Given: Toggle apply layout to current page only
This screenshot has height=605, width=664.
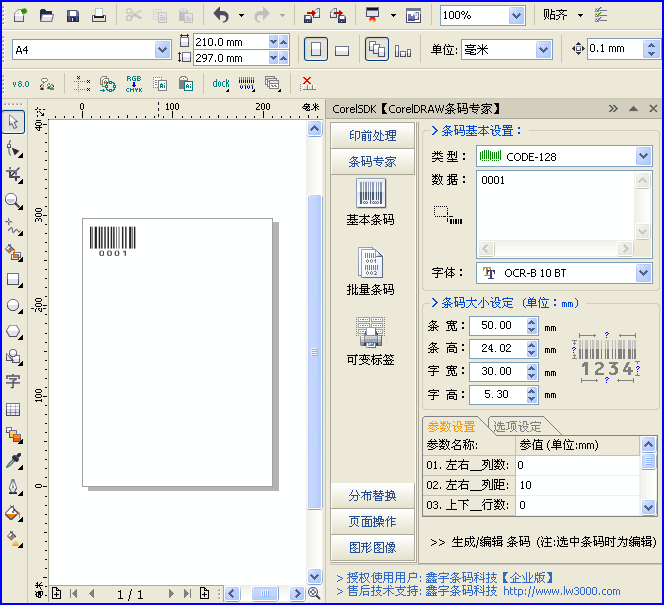Looking at the screenshot, I should pos(403,51).
